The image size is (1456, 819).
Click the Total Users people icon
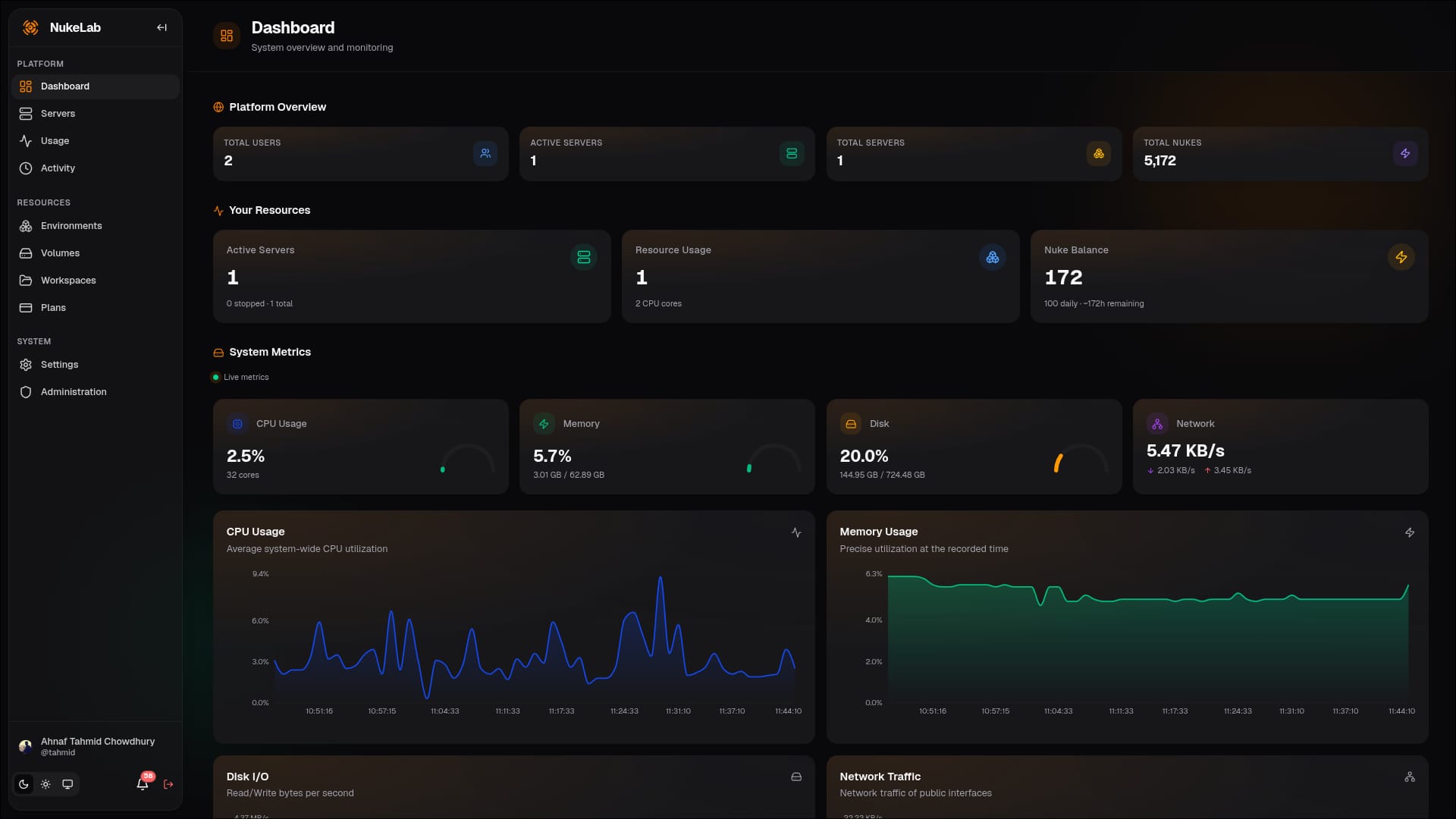[x=485, y=153]
